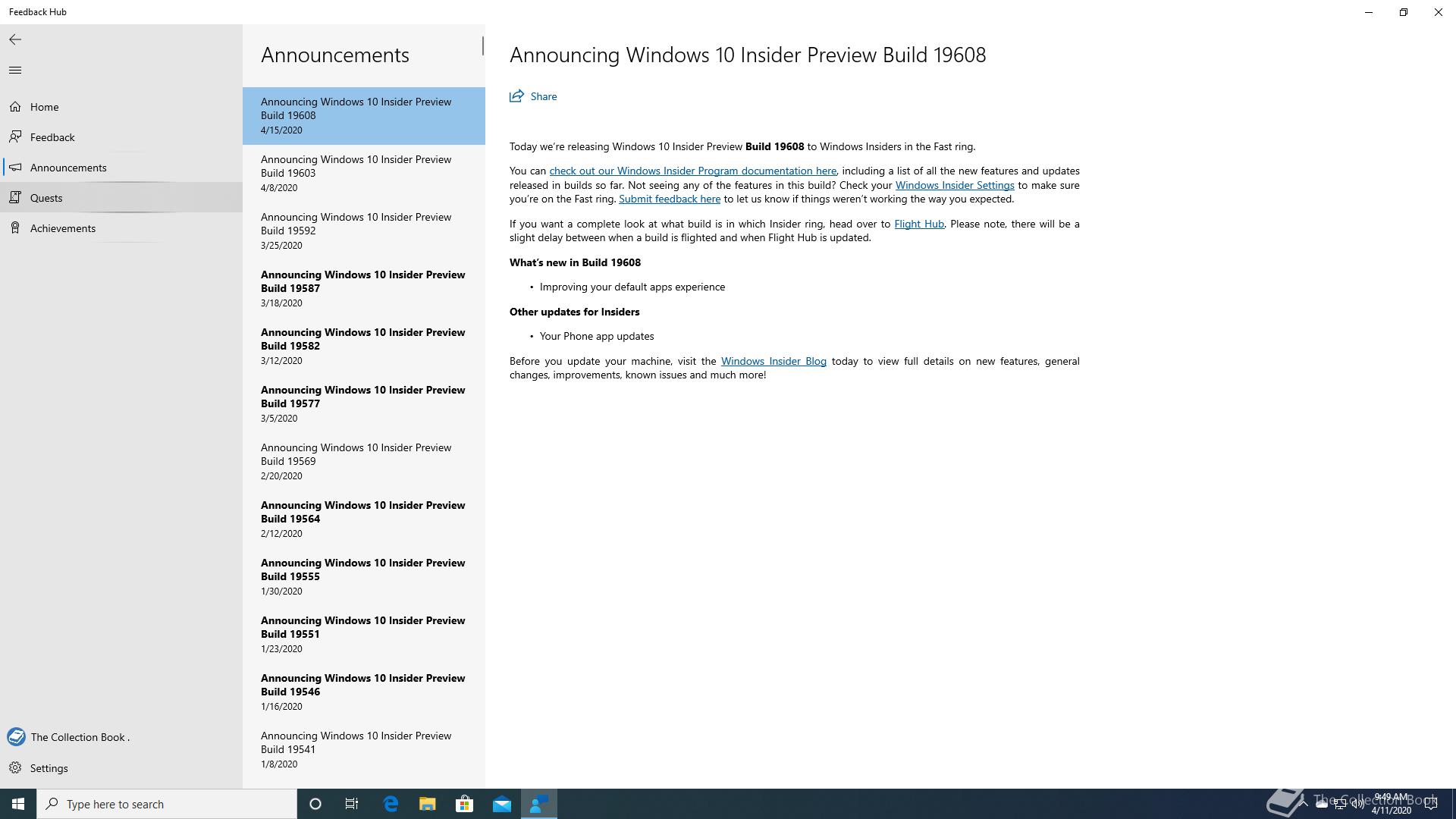The width and height of the screenshot is (1456, 819).
Task: Click the Announcements megaphone icon
Action: pos(15,168)
